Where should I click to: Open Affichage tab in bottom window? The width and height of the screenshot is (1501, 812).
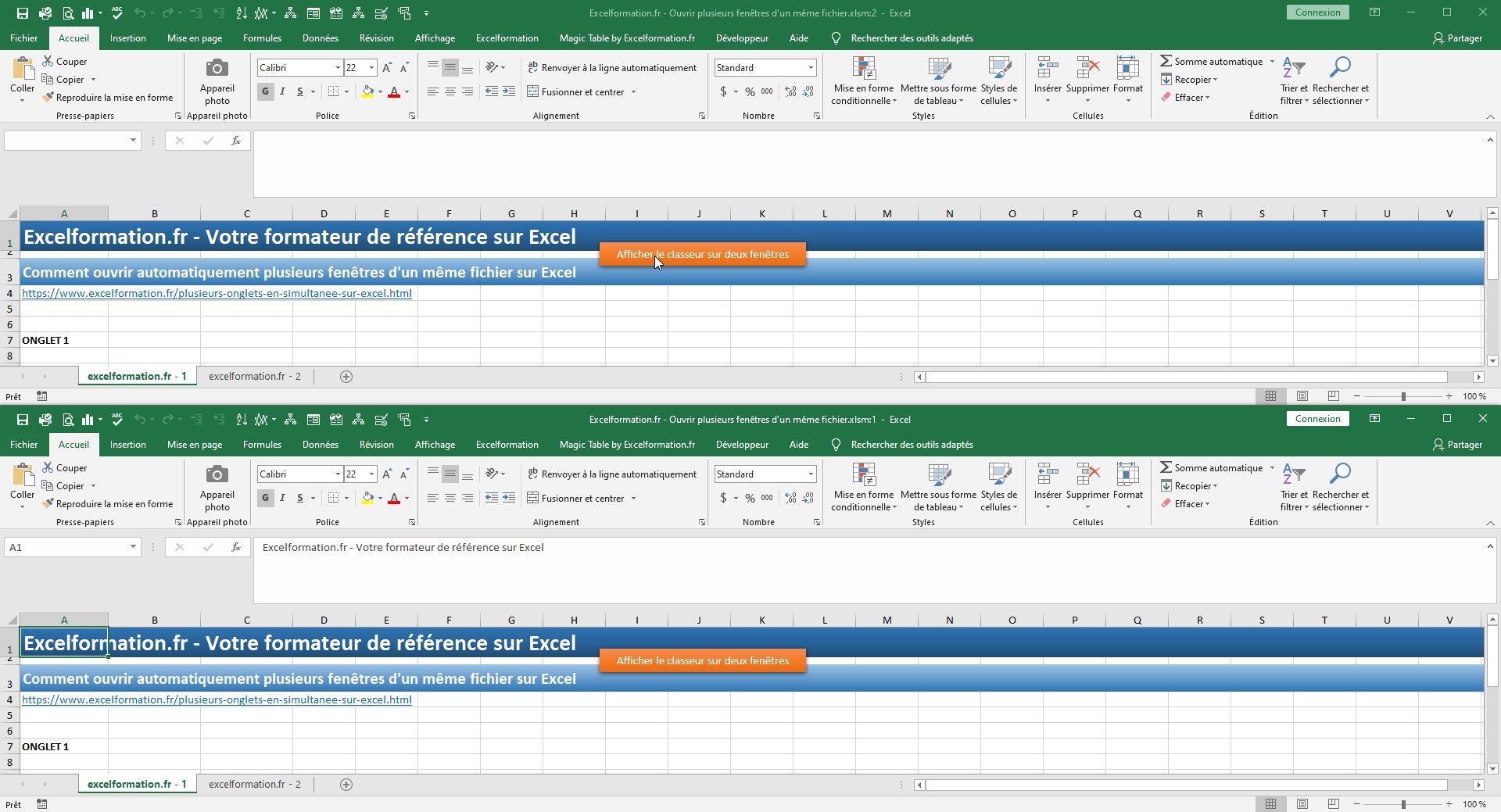coord(435,445)
